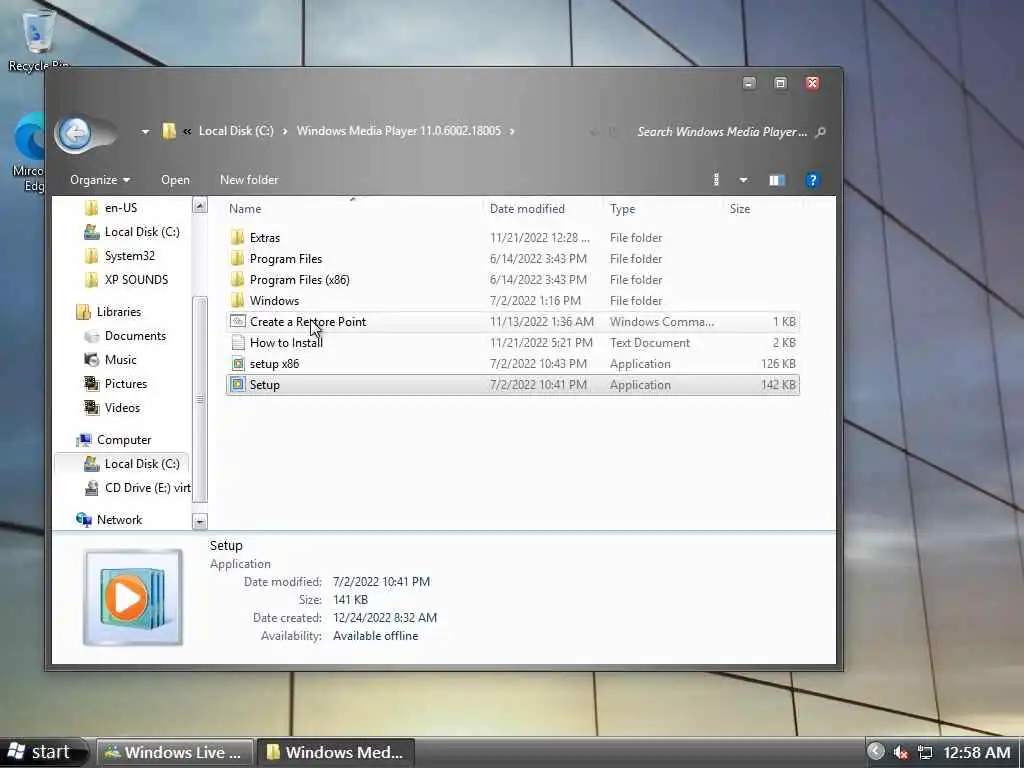The image size is (1024, 768).
Task: Click navigation pane scroll down arrow
Action: (x=200, y=521)
